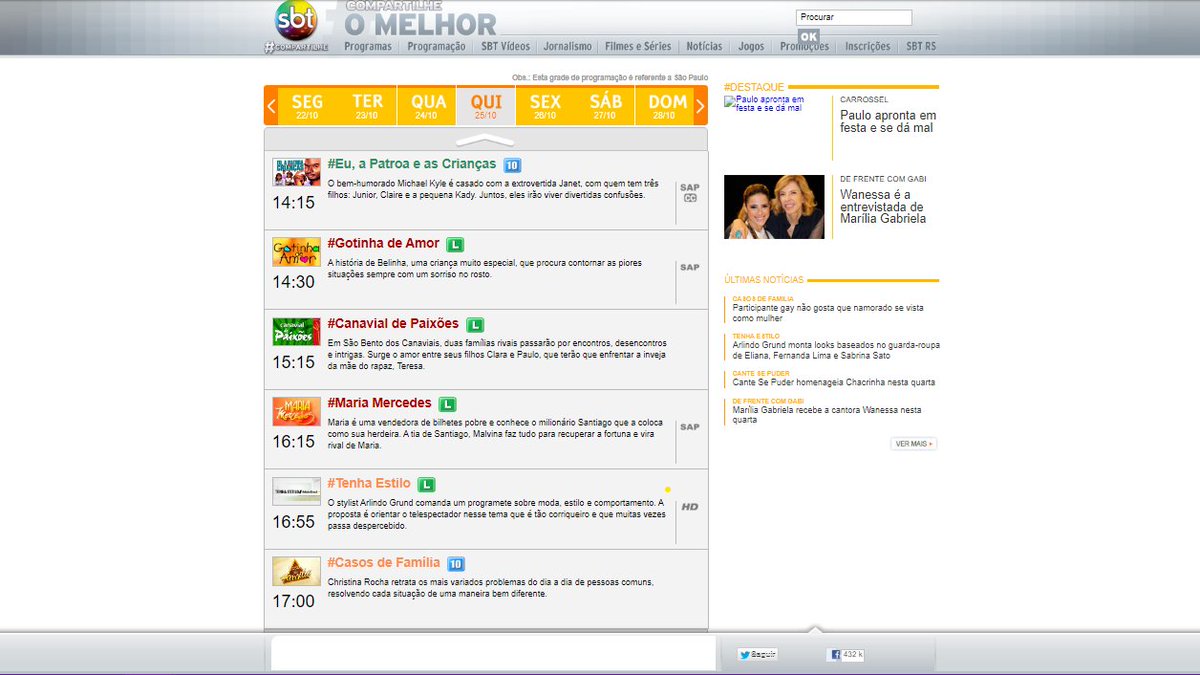Screen dimensions: 1200x675
Task: Open Gotinha de Amor thumbnail
Action: pos(297,252)
